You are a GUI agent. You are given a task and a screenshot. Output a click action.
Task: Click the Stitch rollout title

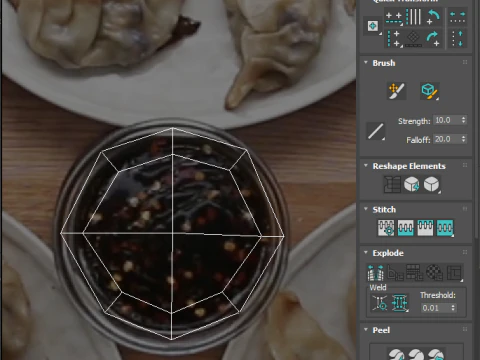coord(384,210)
